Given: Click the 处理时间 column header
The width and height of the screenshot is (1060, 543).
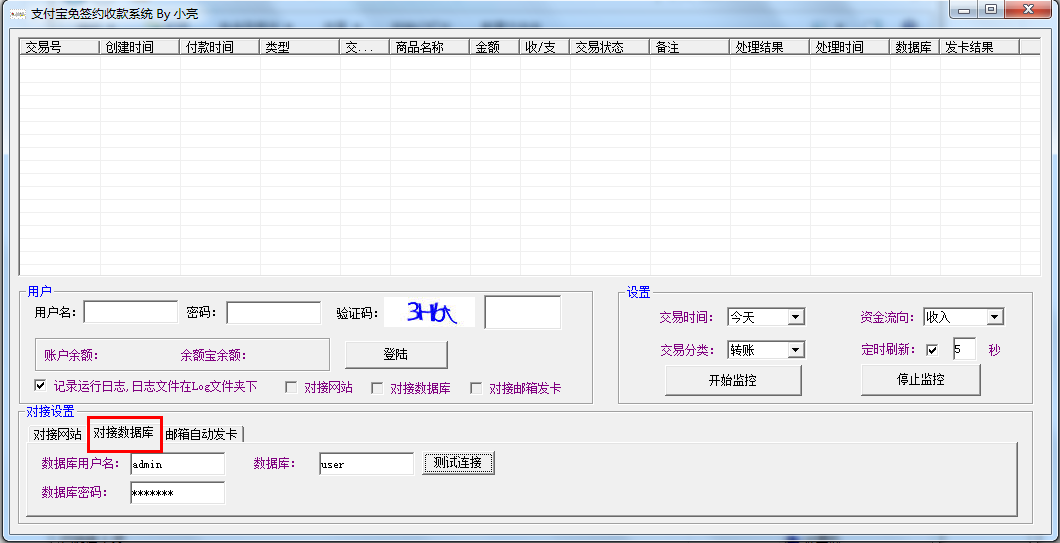Looking at the screenshot, I should pos(850,47).
